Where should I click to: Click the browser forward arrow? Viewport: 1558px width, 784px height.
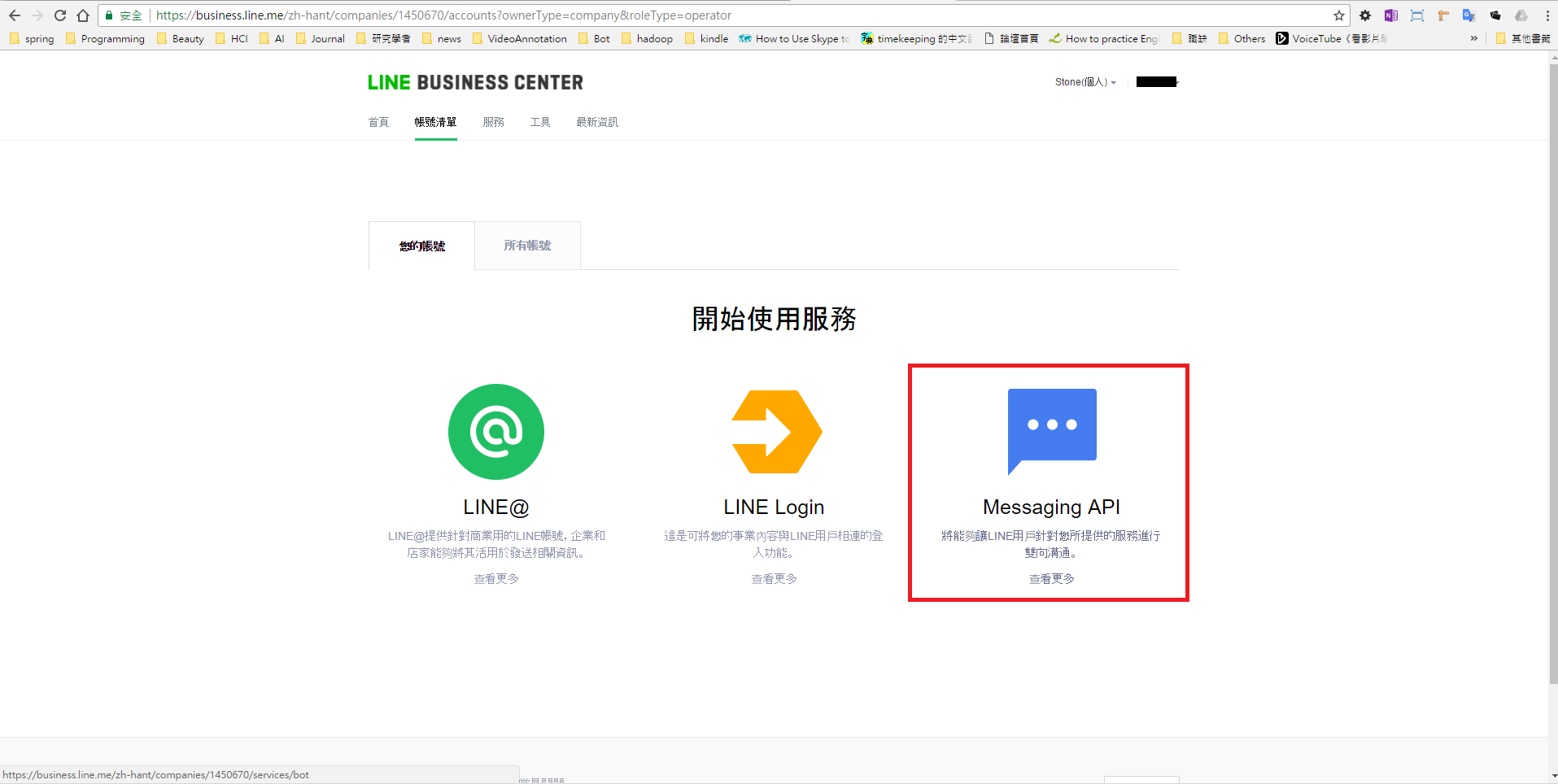[37, 15]
